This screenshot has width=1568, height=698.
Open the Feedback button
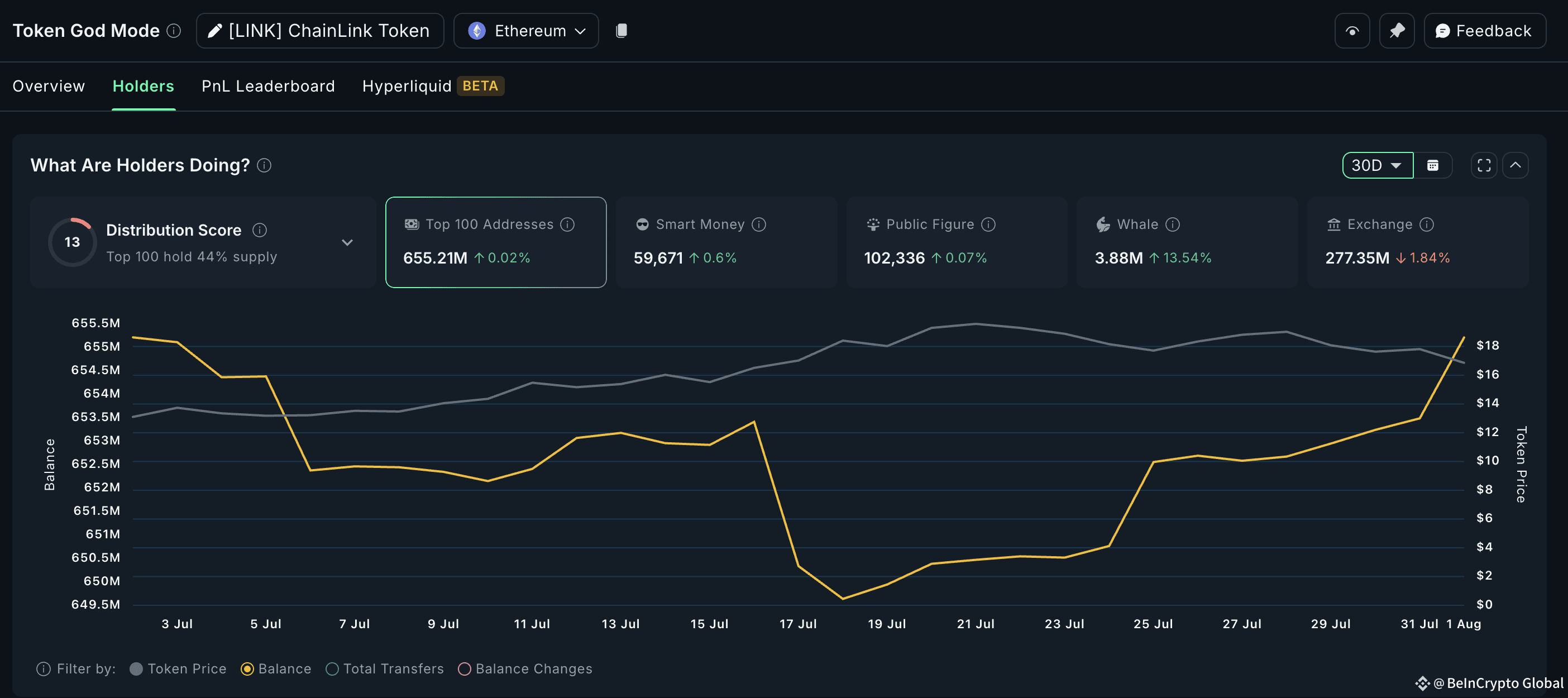point(1485,30)
